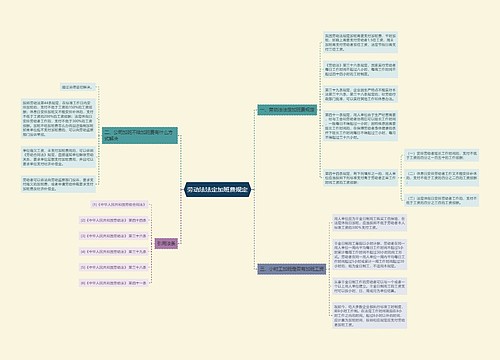Select the central node 劳动法法定加班费规定
The image size is (500, 360).
pyautogui.click(x=217, y=190)
